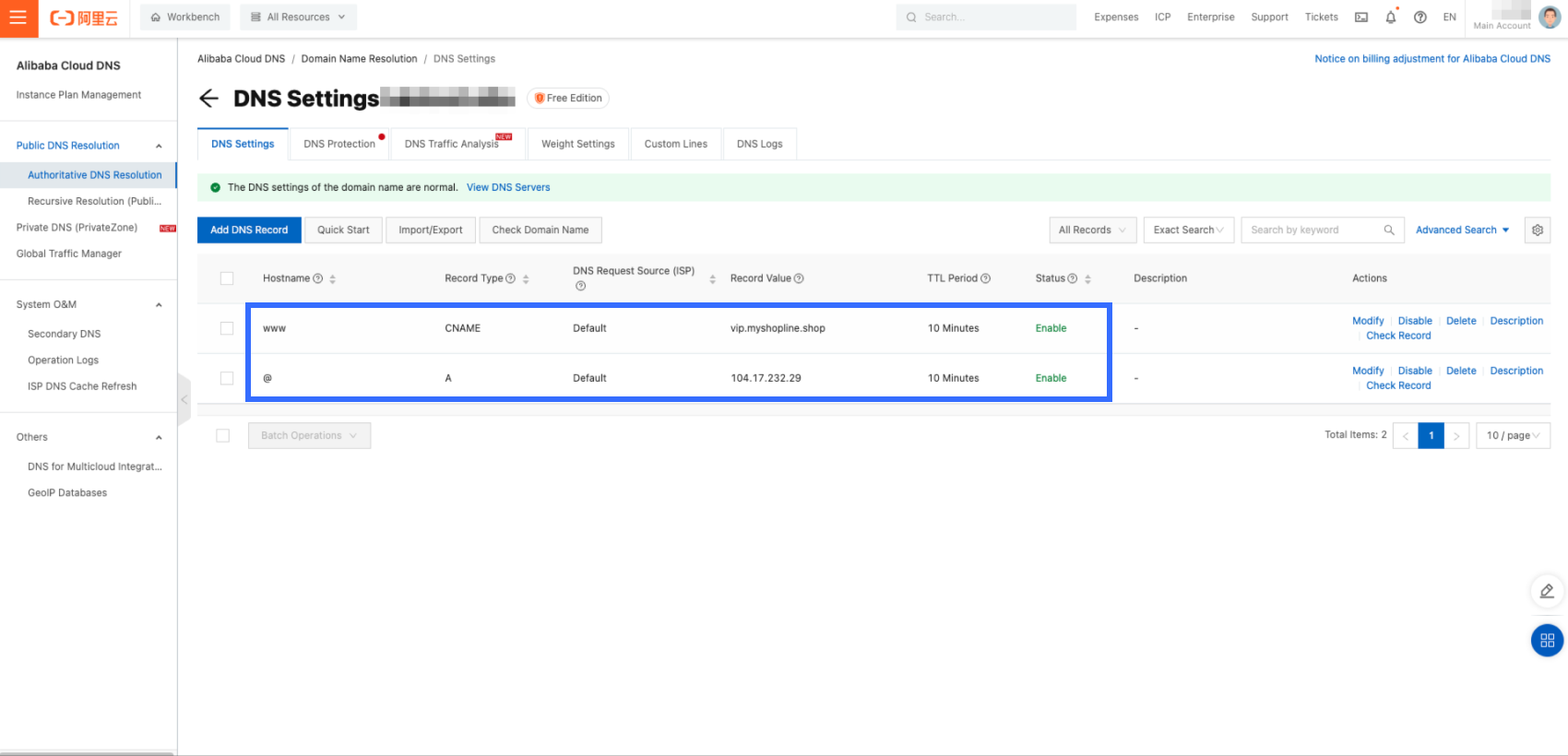Open the All Records filter dropdown

coord(1092,230)
